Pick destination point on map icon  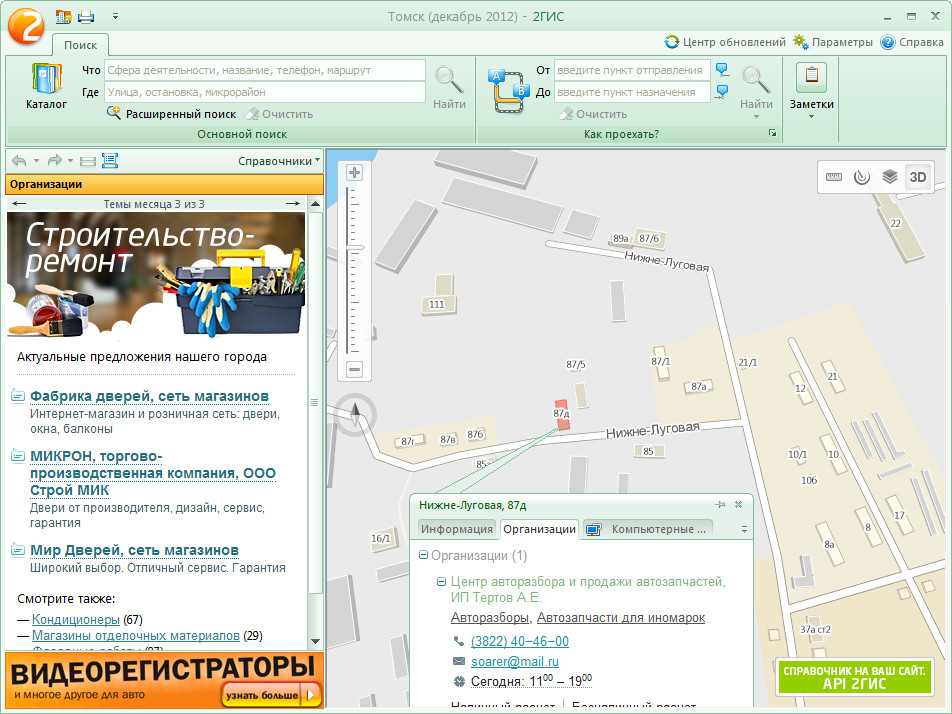tap(722, 92)
